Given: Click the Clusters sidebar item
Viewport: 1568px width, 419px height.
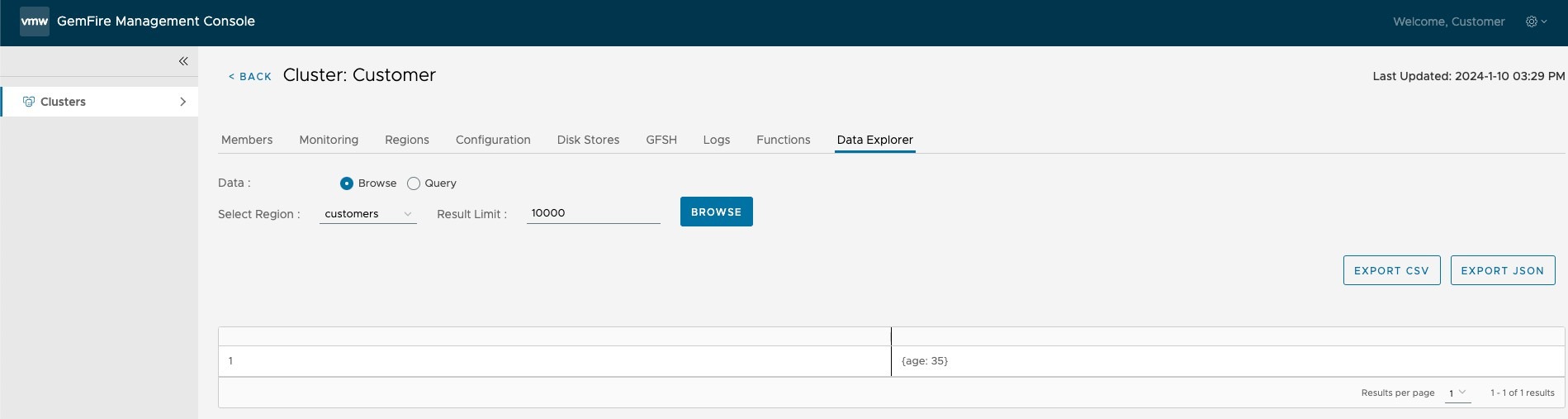Looking at the screenshot, I should (x=99, y=102).
